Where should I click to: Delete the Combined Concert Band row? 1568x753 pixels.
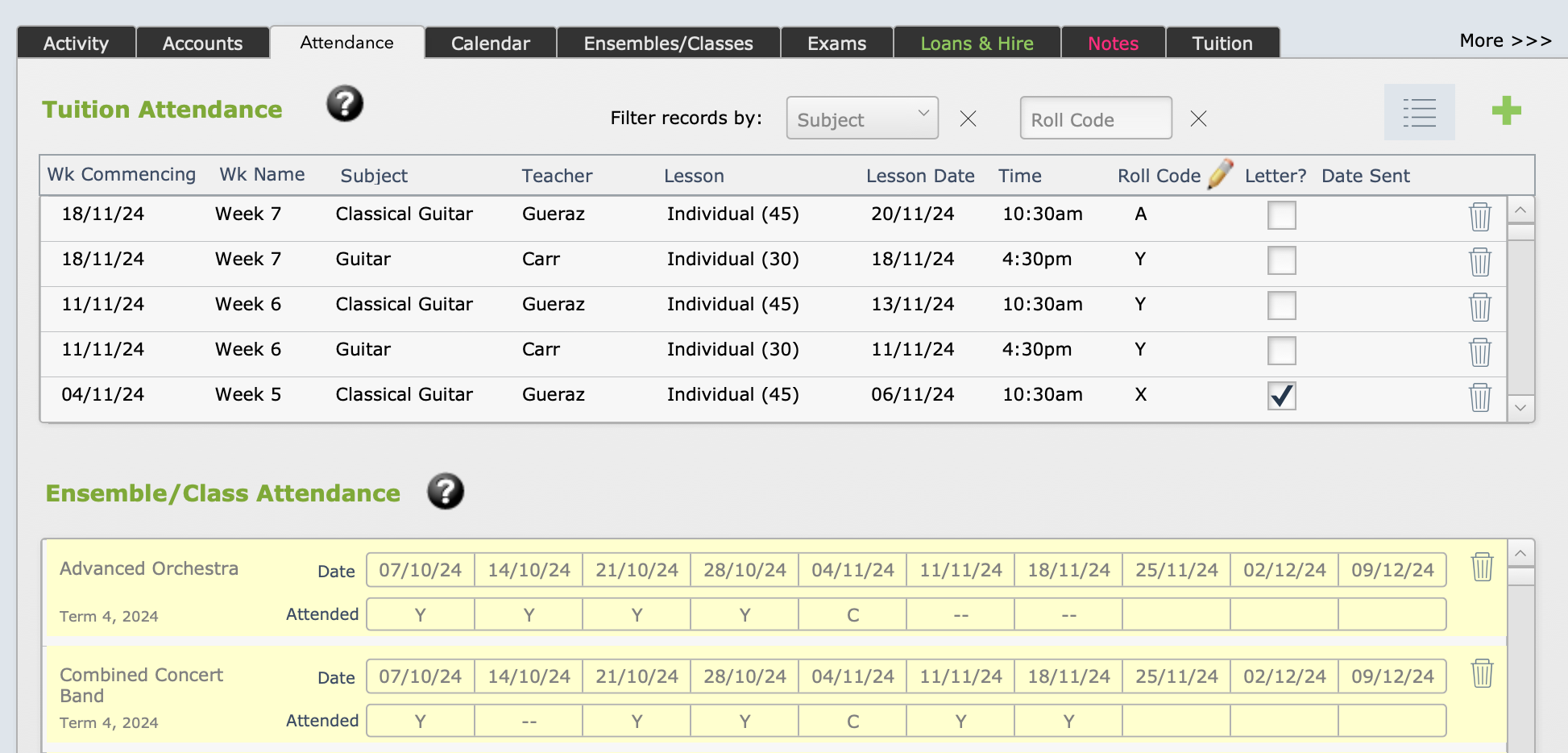click(x=1483, y=674)
